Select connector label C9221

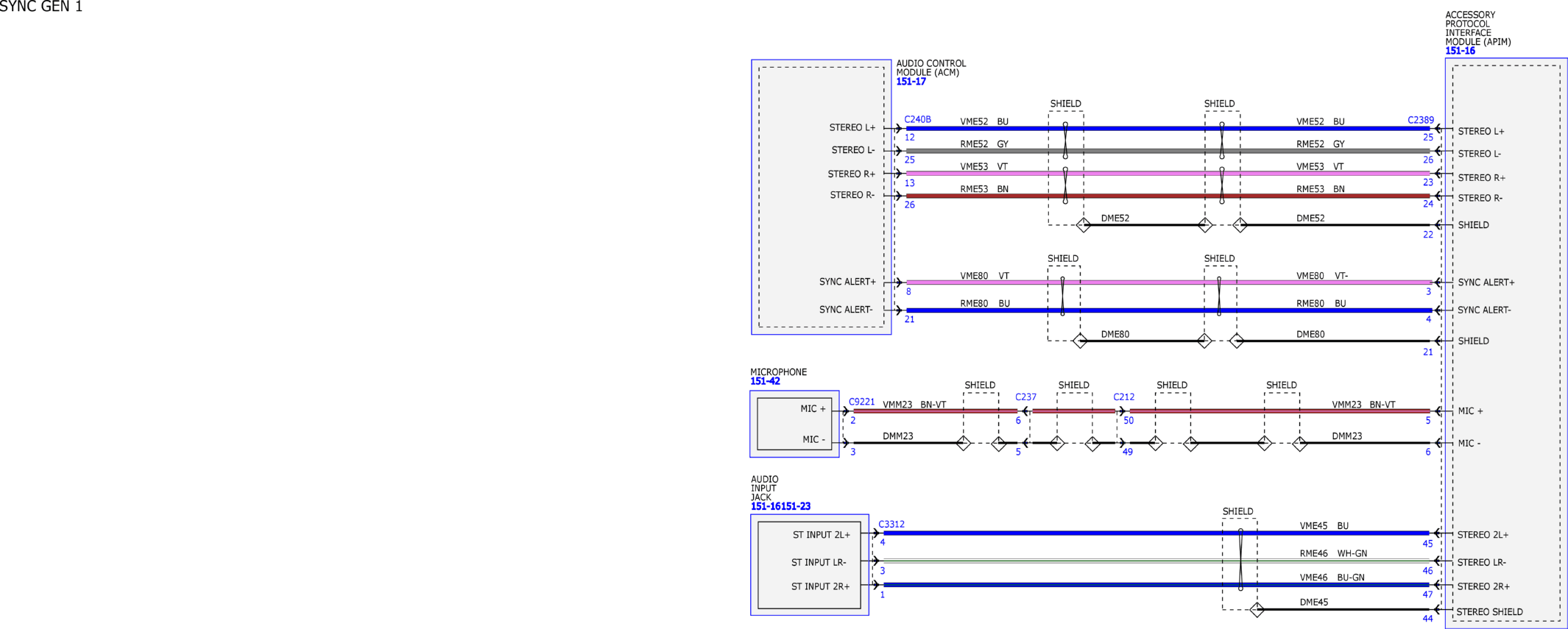click(x=862, y=402)
